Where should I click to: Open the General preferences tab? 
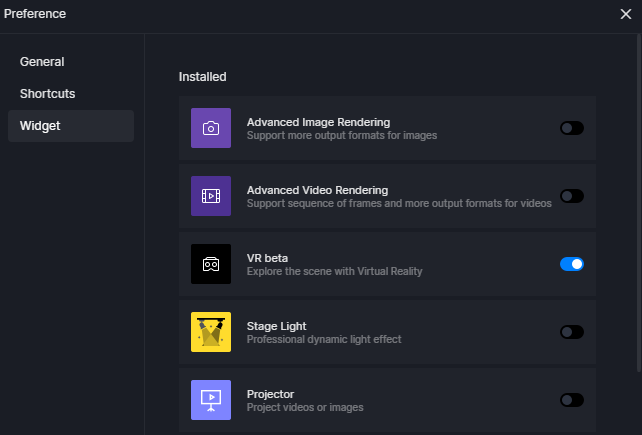tap(42, 62)
